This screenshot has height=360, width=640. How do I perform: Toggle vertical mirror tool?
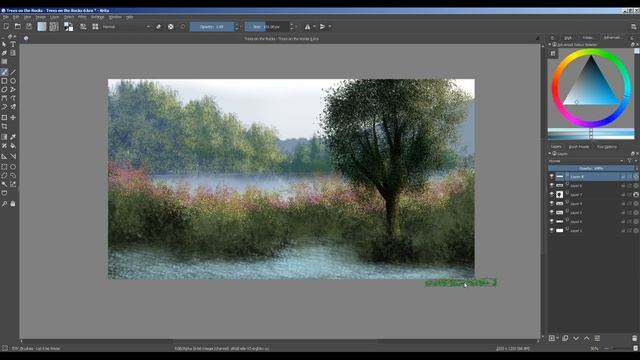(322, 27)
